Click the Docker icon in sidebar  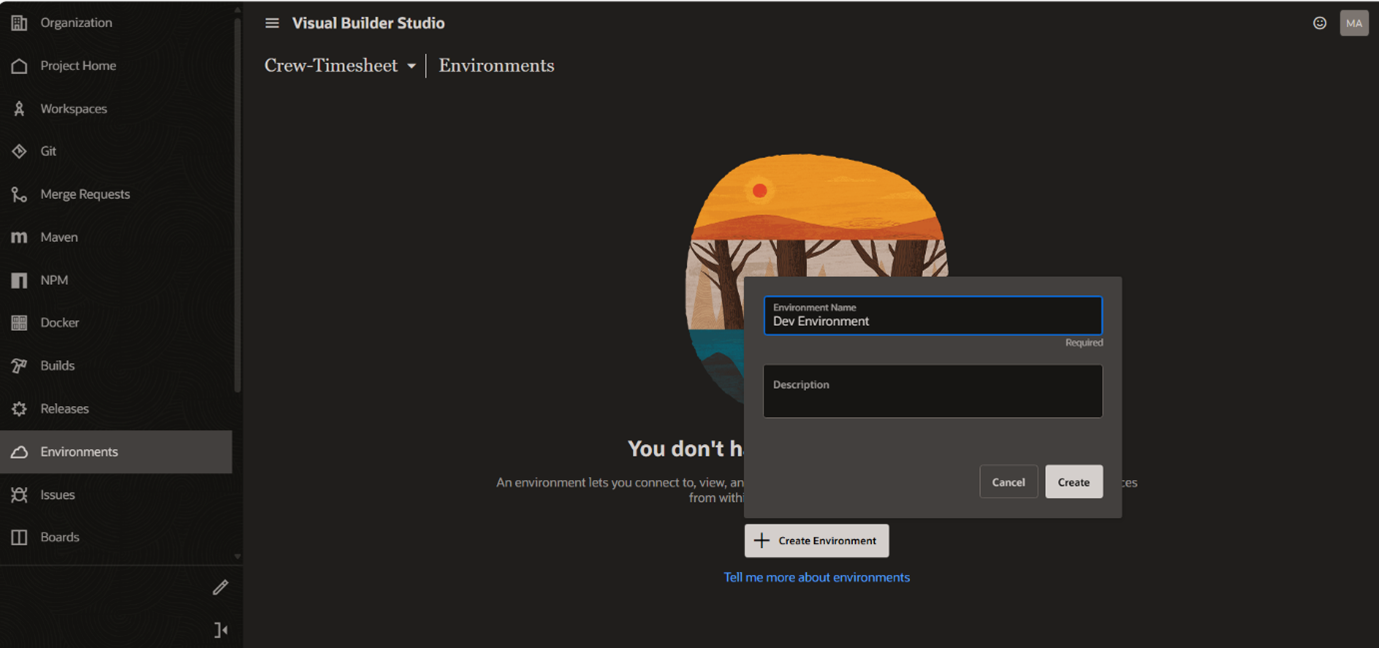[x=19, y=323]
